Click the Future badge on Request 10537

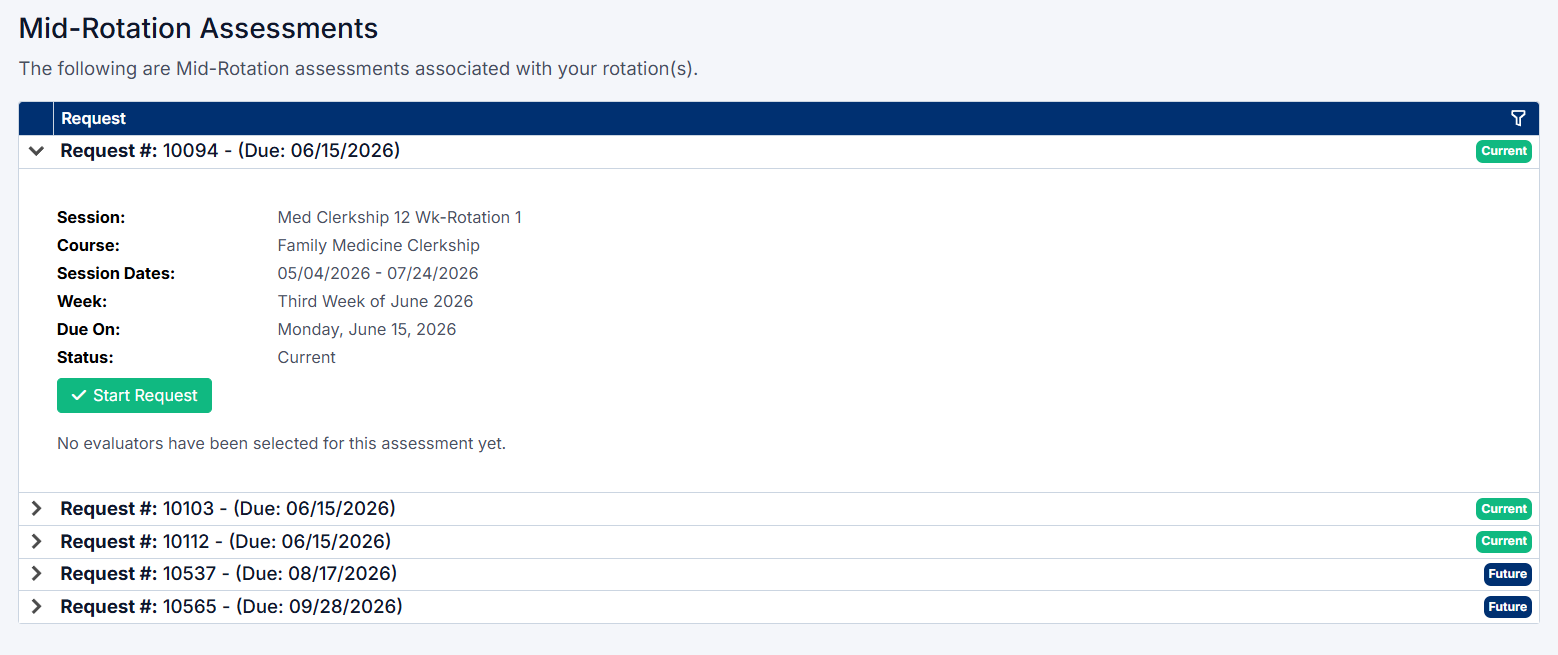tap(1507, 574)
